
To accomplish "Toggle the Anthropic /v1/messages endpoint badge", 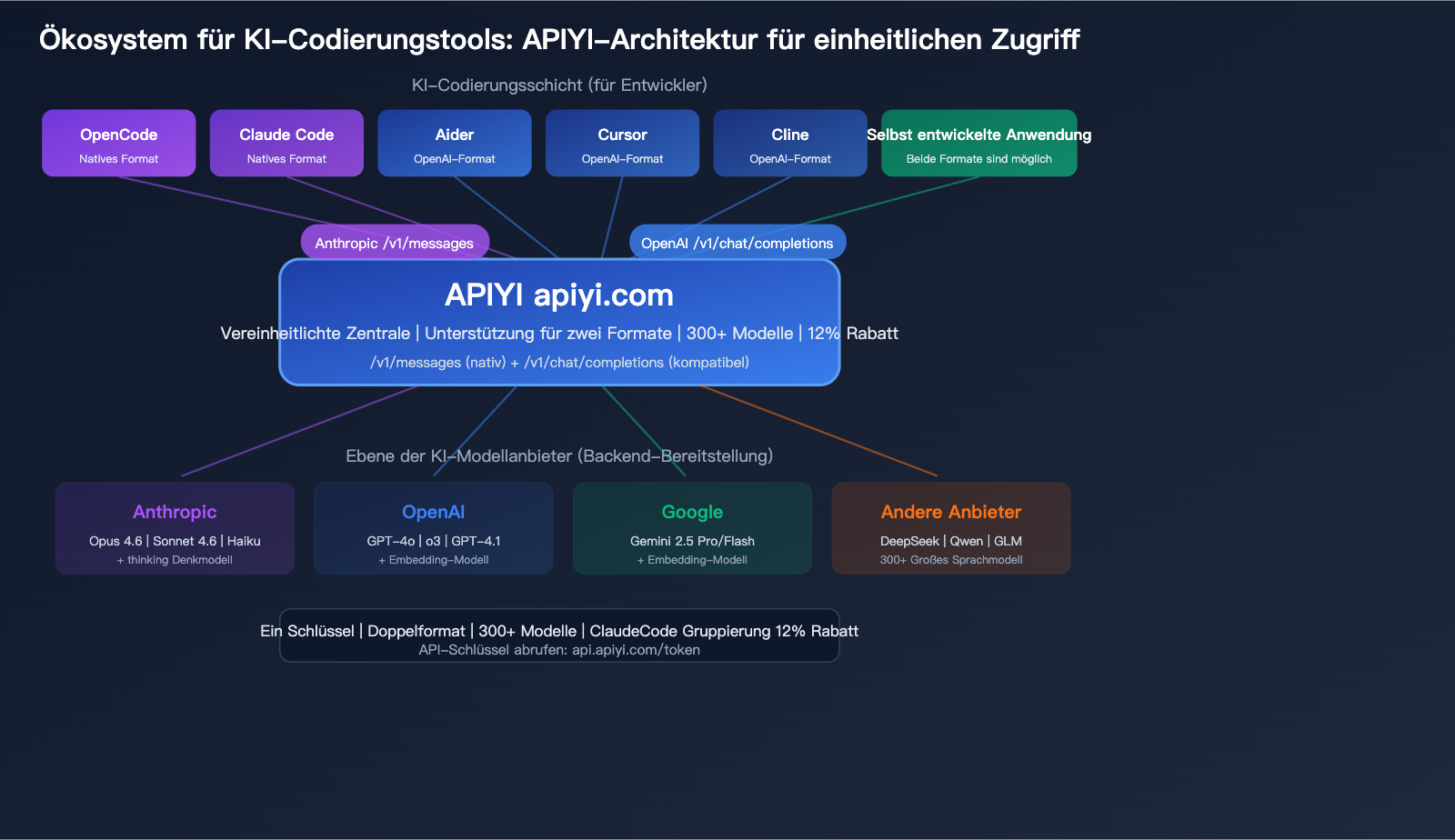I will [x=395, y=242].
